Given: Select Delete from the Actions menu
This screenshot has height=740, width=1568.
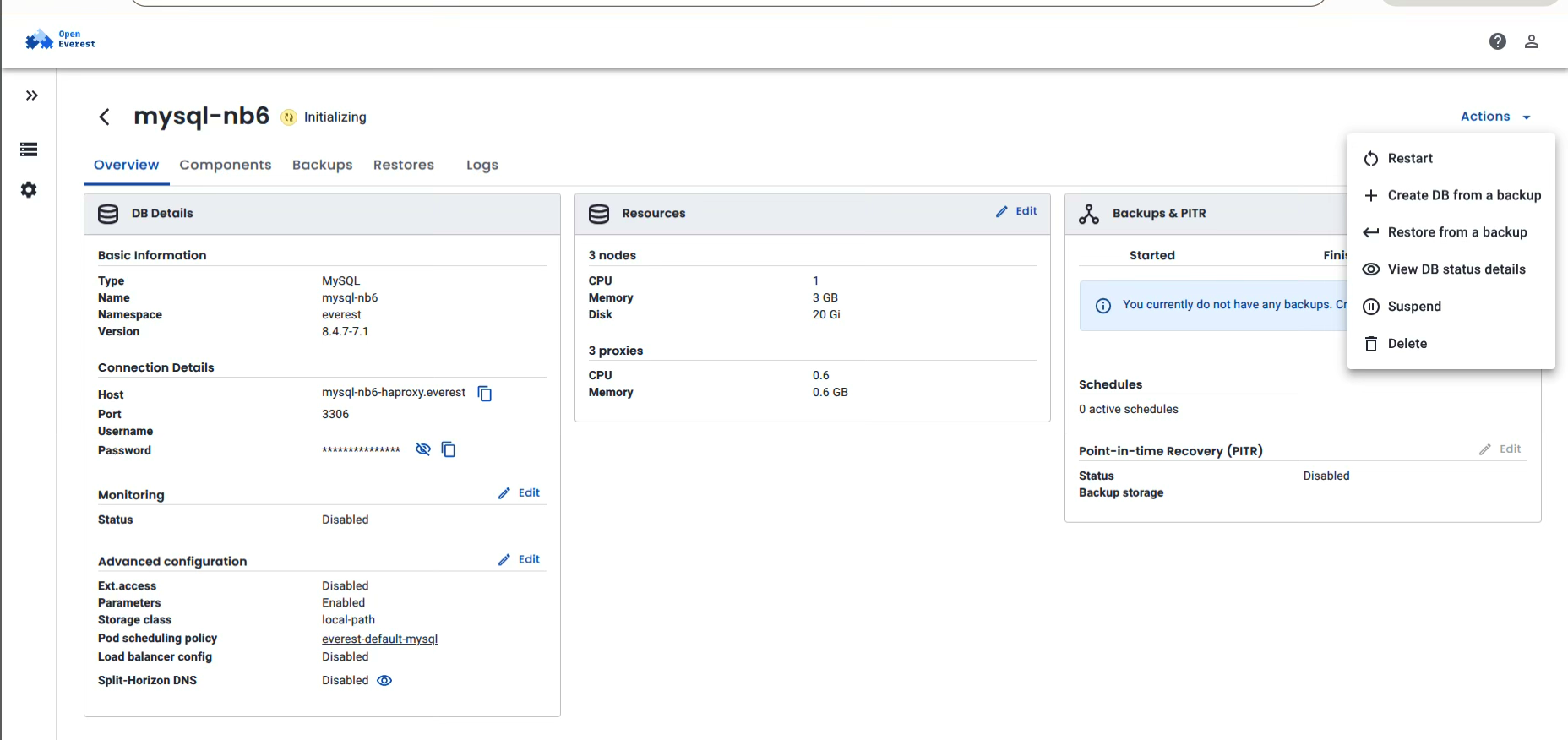Looking at the screenshot, I should pos(1407,344).
